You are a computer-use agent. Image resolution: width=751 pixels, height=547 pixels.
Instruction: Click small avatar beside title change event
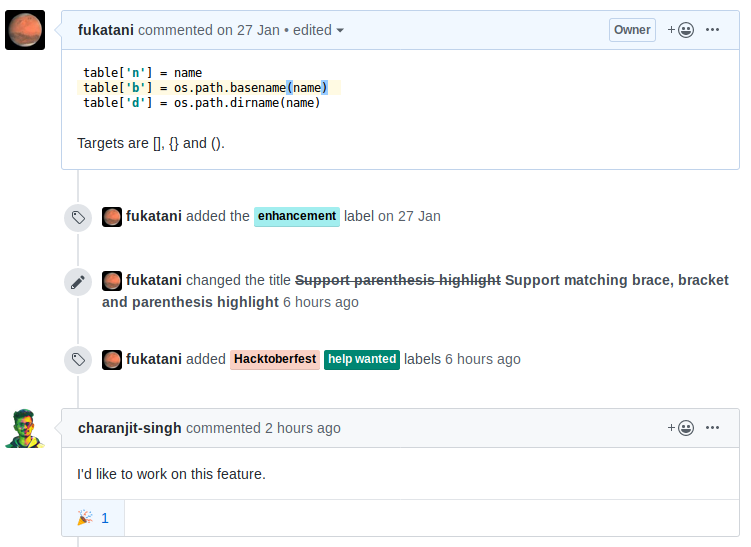112,280
